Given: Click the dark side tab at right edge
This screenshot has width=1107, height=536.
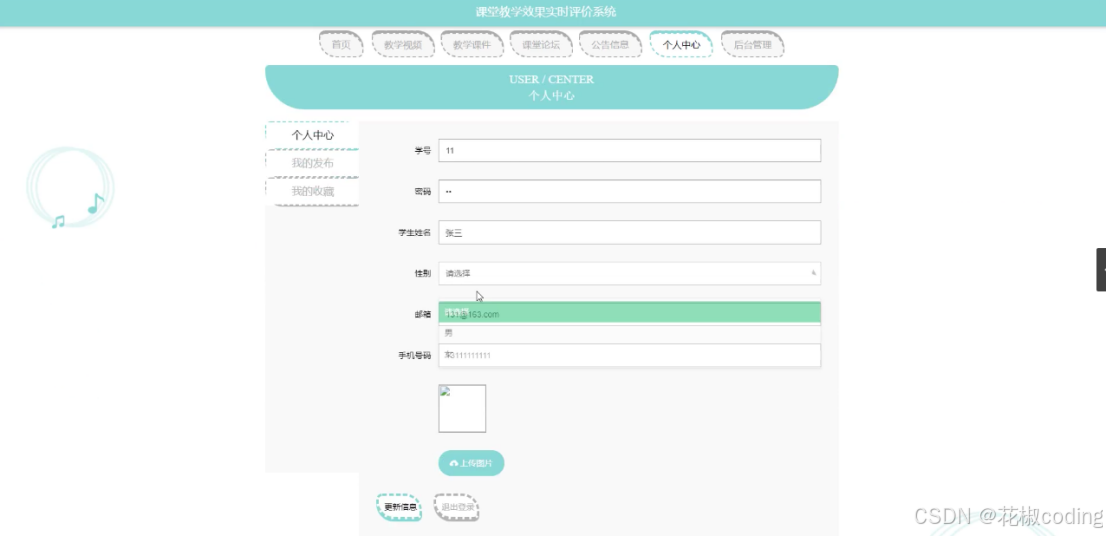Looking at the screenshot, I should click(x=1101, y=270).
